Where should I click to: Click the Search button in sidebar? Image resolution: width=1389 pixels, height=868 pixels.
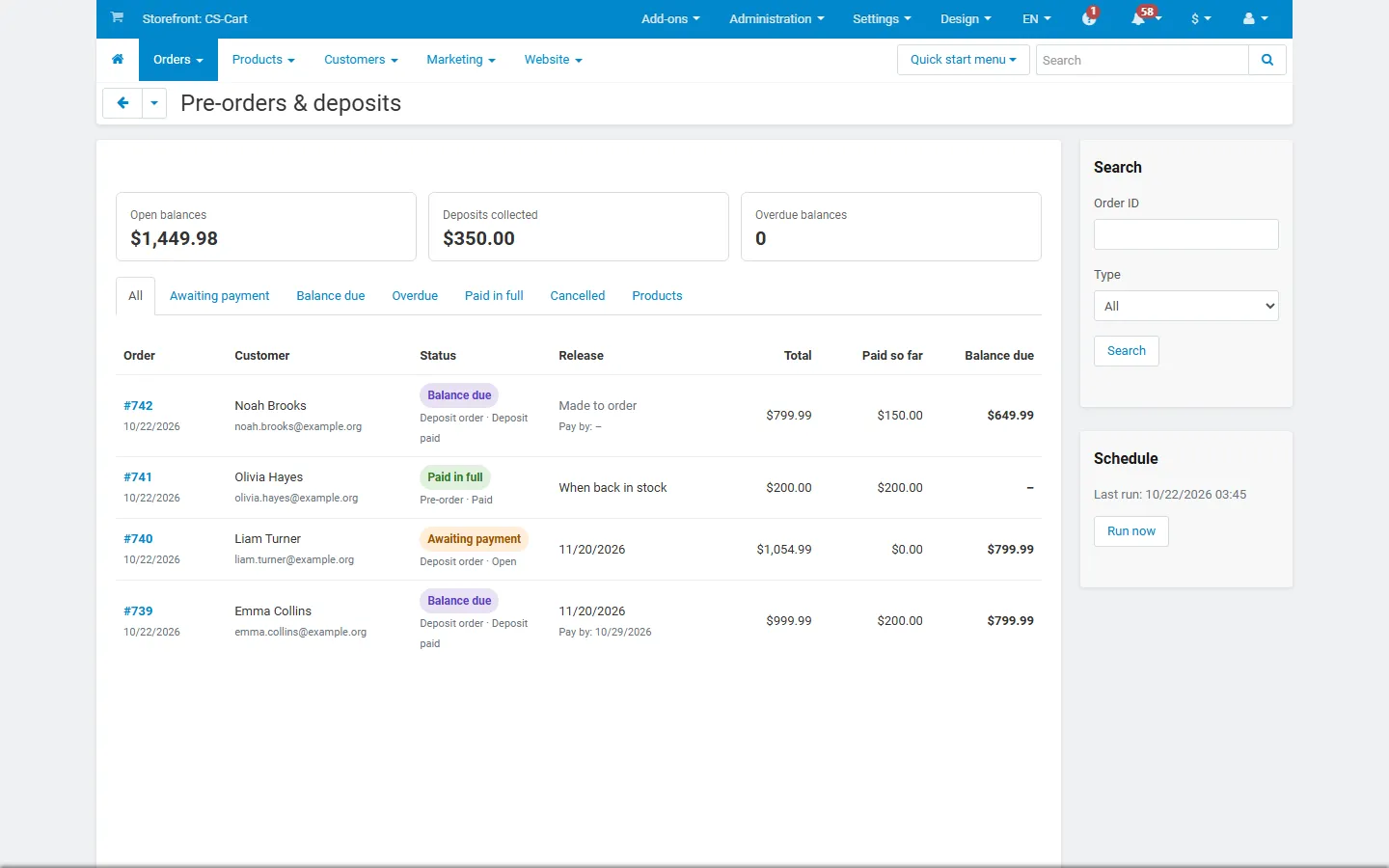click(x=1126, y=351)
